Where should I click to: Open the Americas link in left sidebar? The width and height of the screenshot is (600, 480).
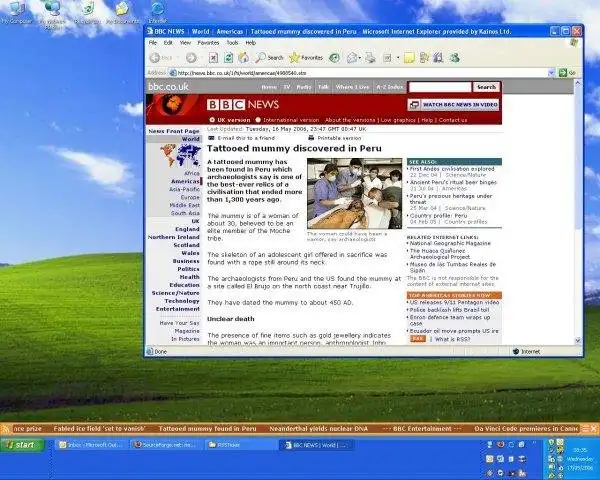185,181
